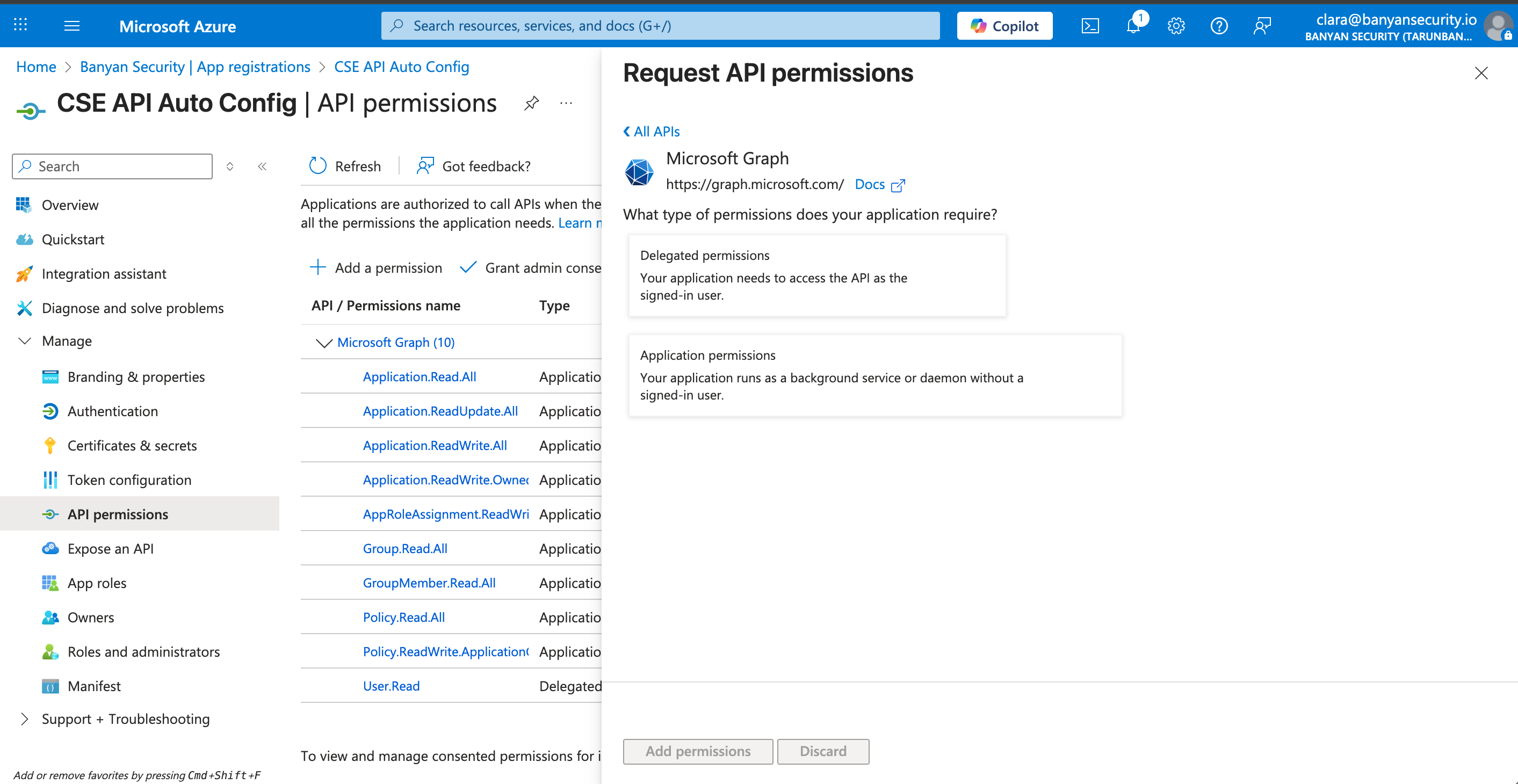Viewport: 1518px width, 784px height.
Task: Open Certificates & secrets menu item
Action: point(132,445)
